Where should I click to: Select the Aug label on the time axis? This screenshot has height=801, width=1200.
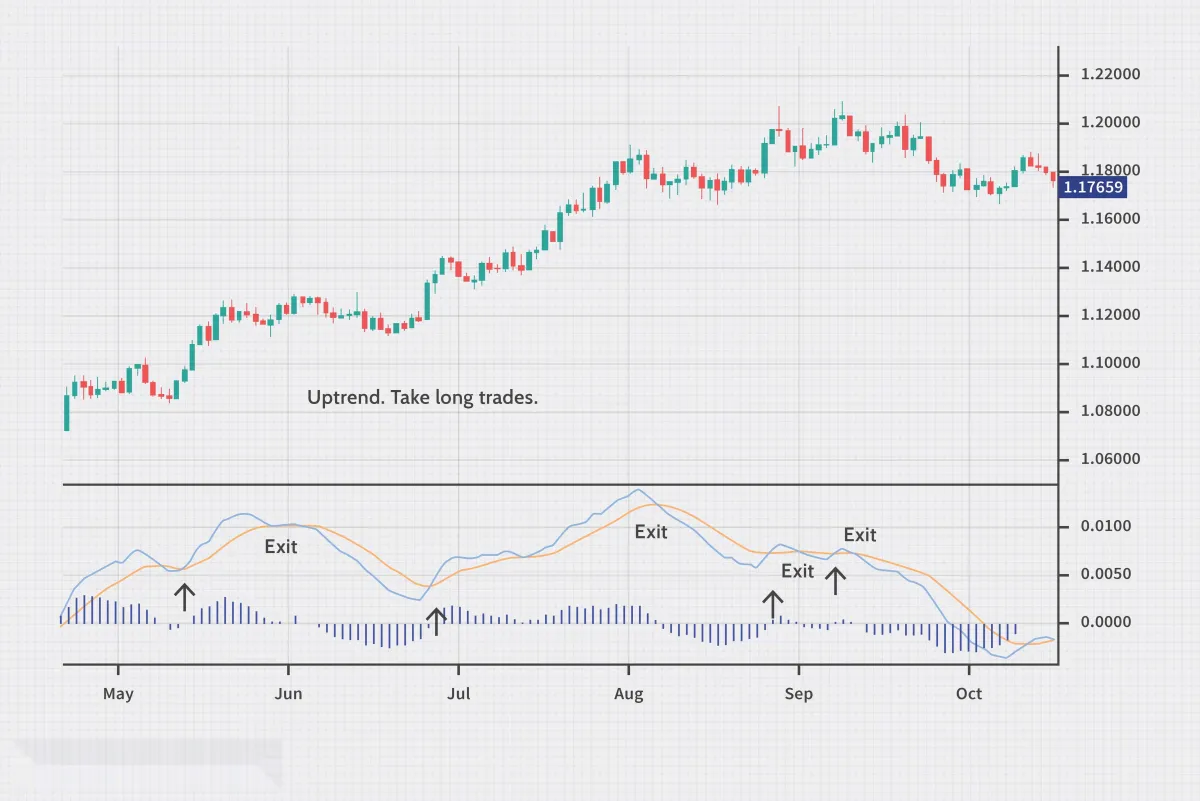tap(628, 693)
